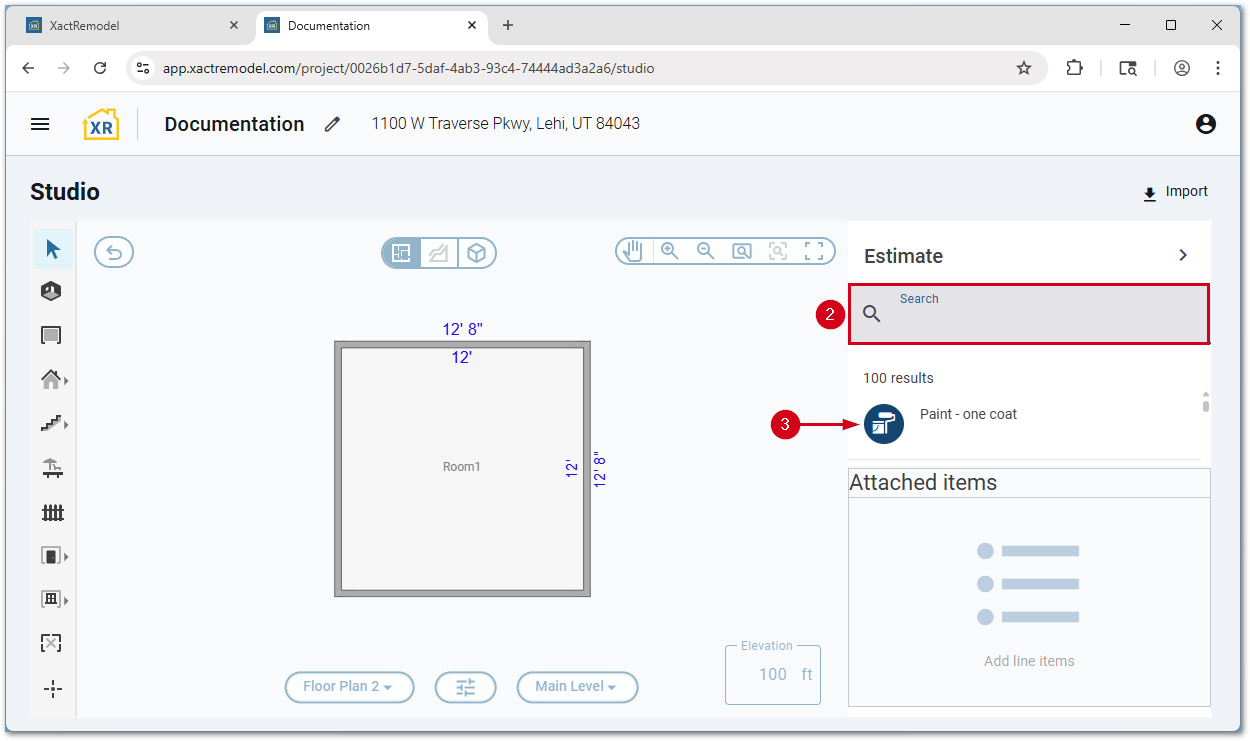Viewport: 1250px width, 741px height.
Task: Open the Floor Plan 2 dropdown
Action: [x=349, y=687]
